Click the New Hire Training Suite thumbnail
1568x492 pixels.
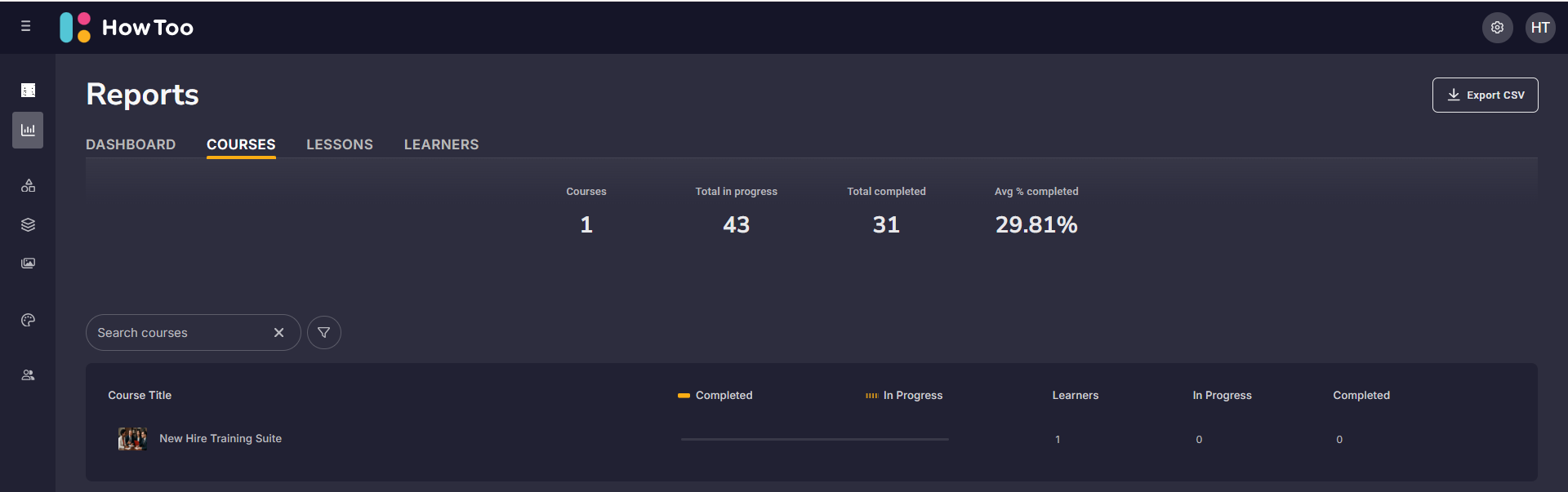132,439
